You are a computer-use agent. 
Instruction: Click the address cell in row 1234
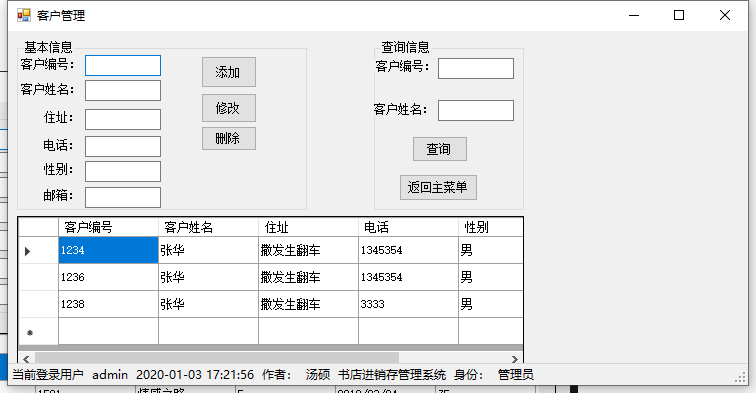[309, 250]
